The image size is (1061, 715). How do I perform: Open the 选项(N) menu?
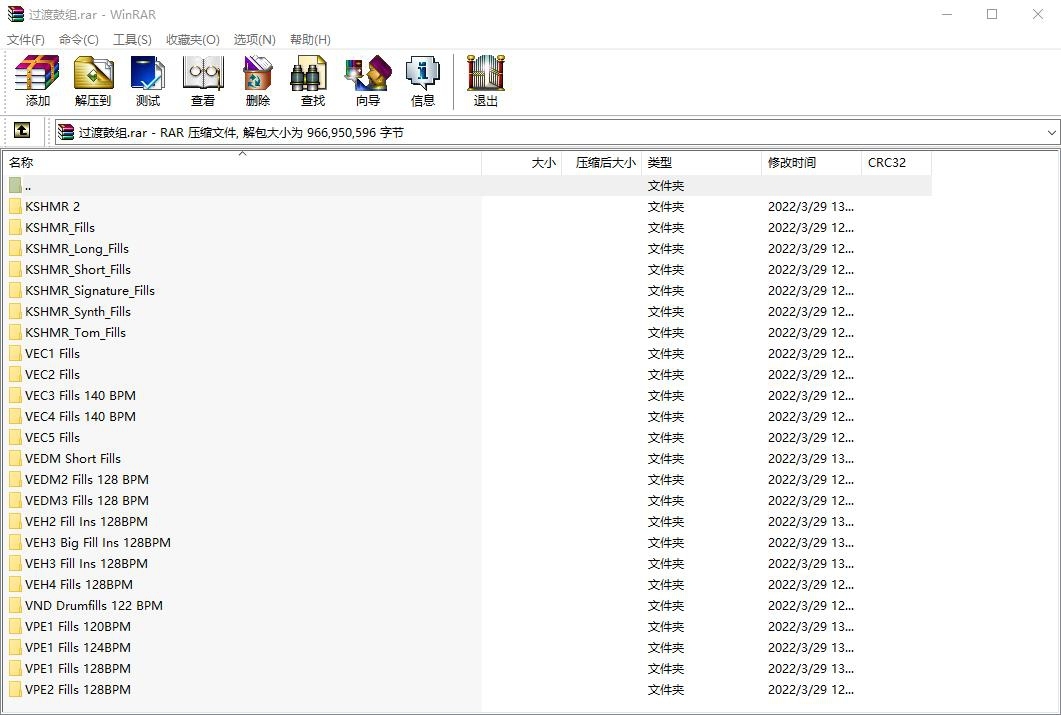pyautogui.click(x=254, y=39)
